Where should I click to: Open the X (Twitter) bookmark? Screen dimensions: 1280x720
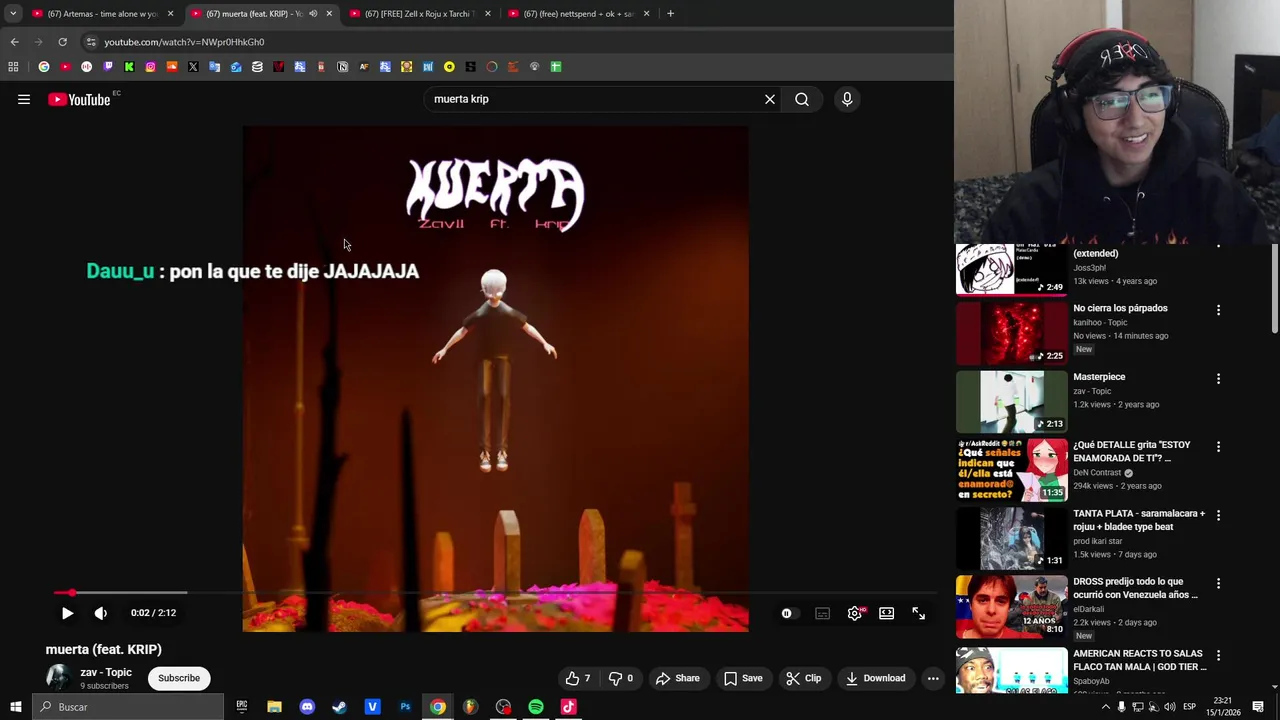[x=193, y=67]
